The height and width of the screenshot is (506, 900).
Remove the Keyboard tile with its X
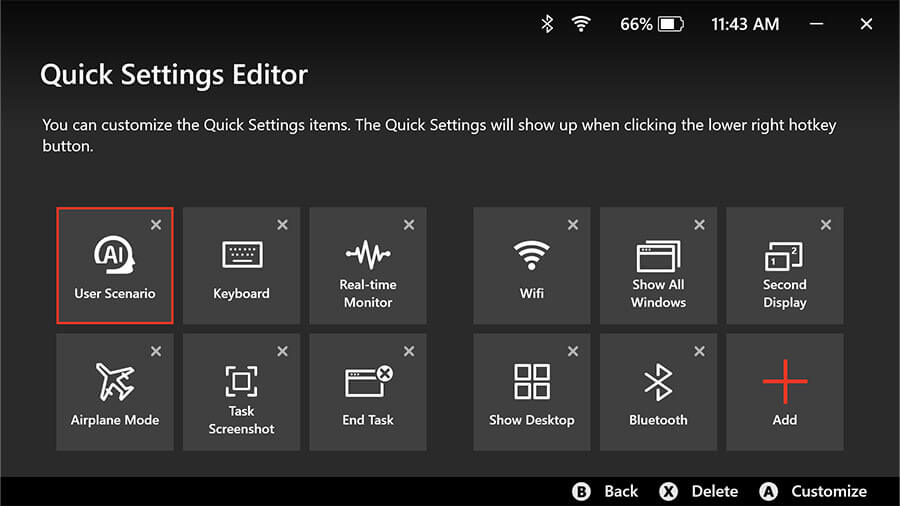click(x=282, y=225)
